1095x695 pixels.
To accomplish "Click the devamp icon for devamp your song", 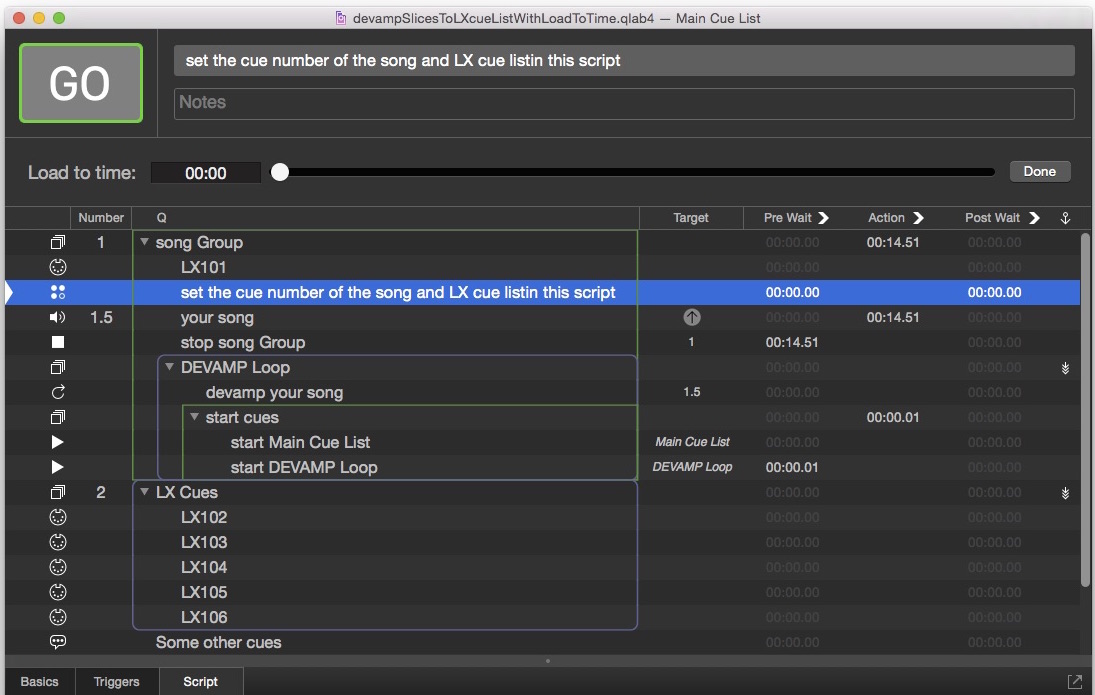I will tap(57, 392).
